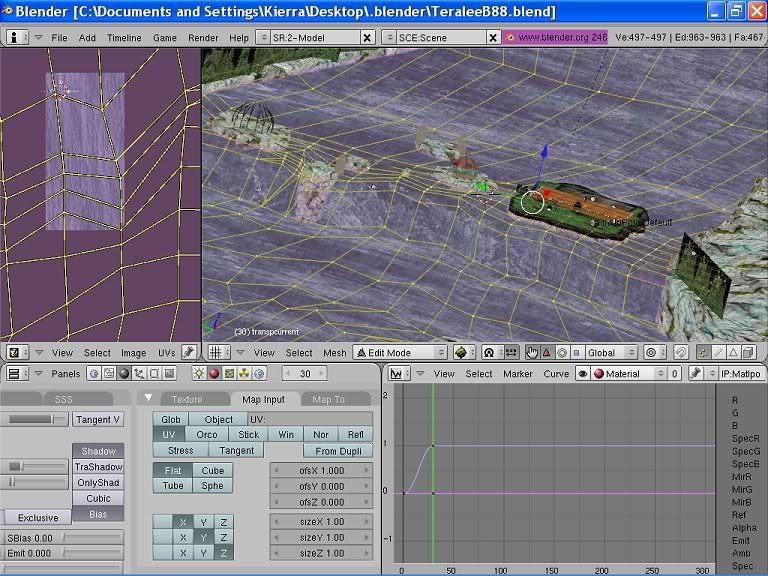768x576 pixels.
Task: Open the UV/Image editor window type selector
Action: (x=17, y=352)
